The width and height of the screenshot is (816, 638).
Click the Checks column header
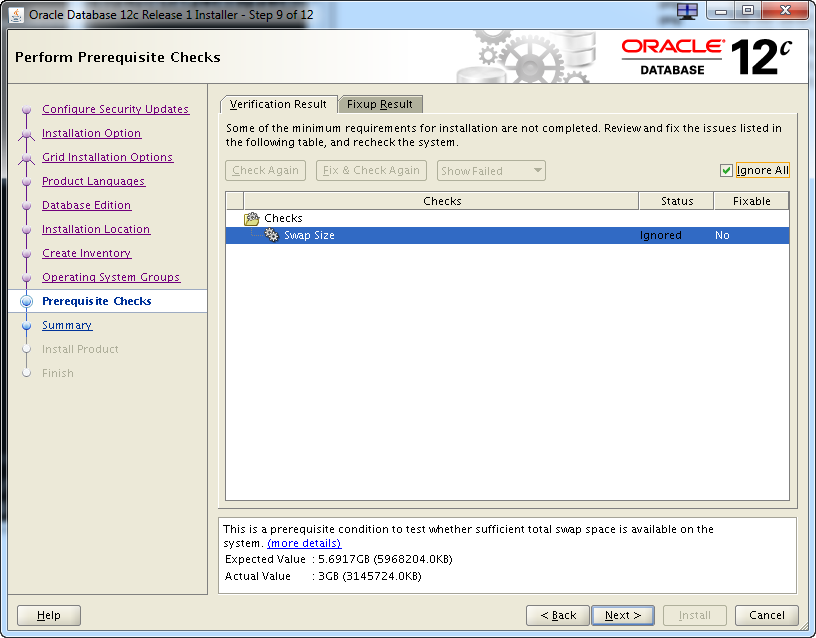[x=441, y=201]
